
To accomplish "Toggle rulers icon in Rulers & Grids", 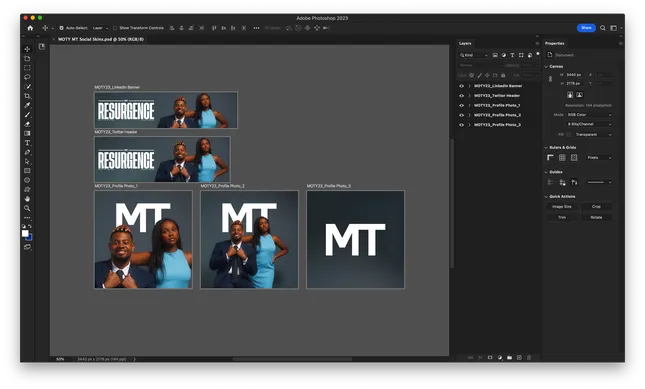I will tap(550, 157).
